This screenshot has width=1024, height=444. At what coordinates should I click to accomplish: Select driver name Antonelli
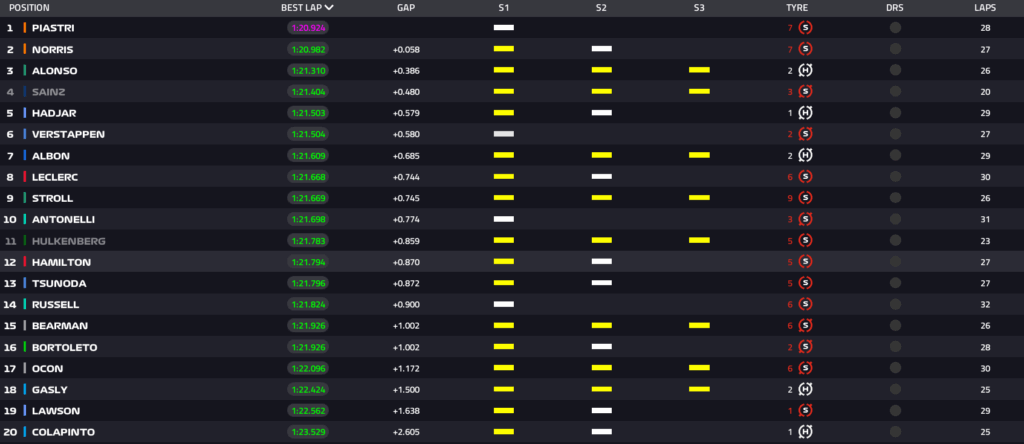(60, 219)
